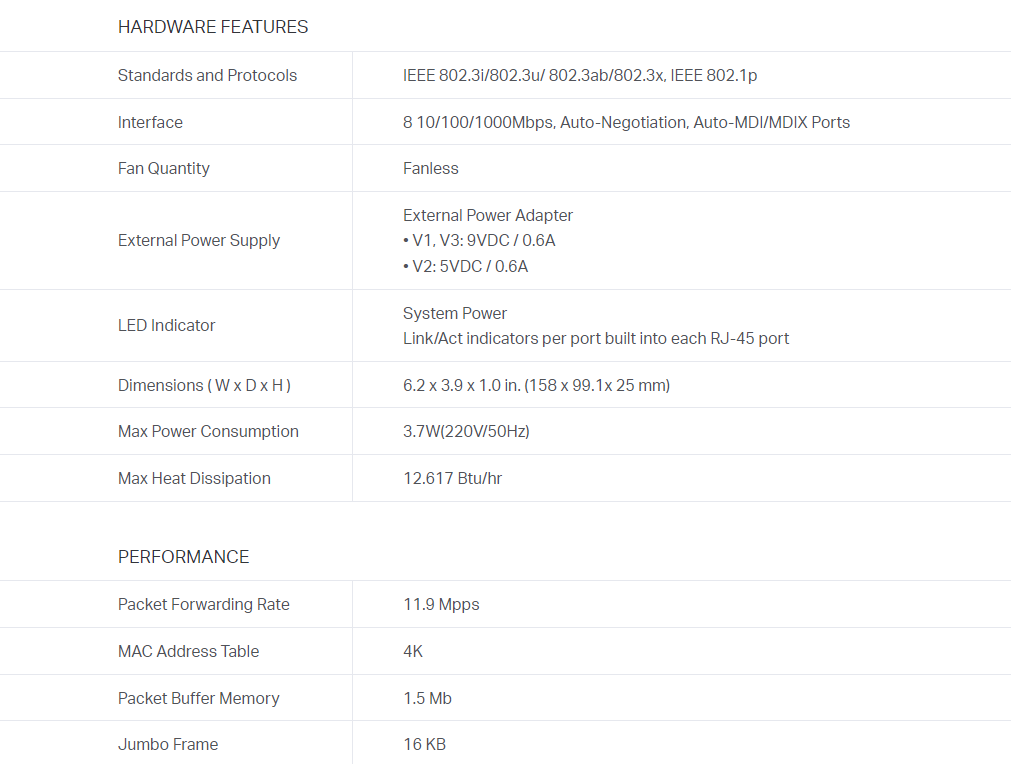Click the LED Indicator label
This screenshot has height=764, width=1016.
(x=166, y=326)
